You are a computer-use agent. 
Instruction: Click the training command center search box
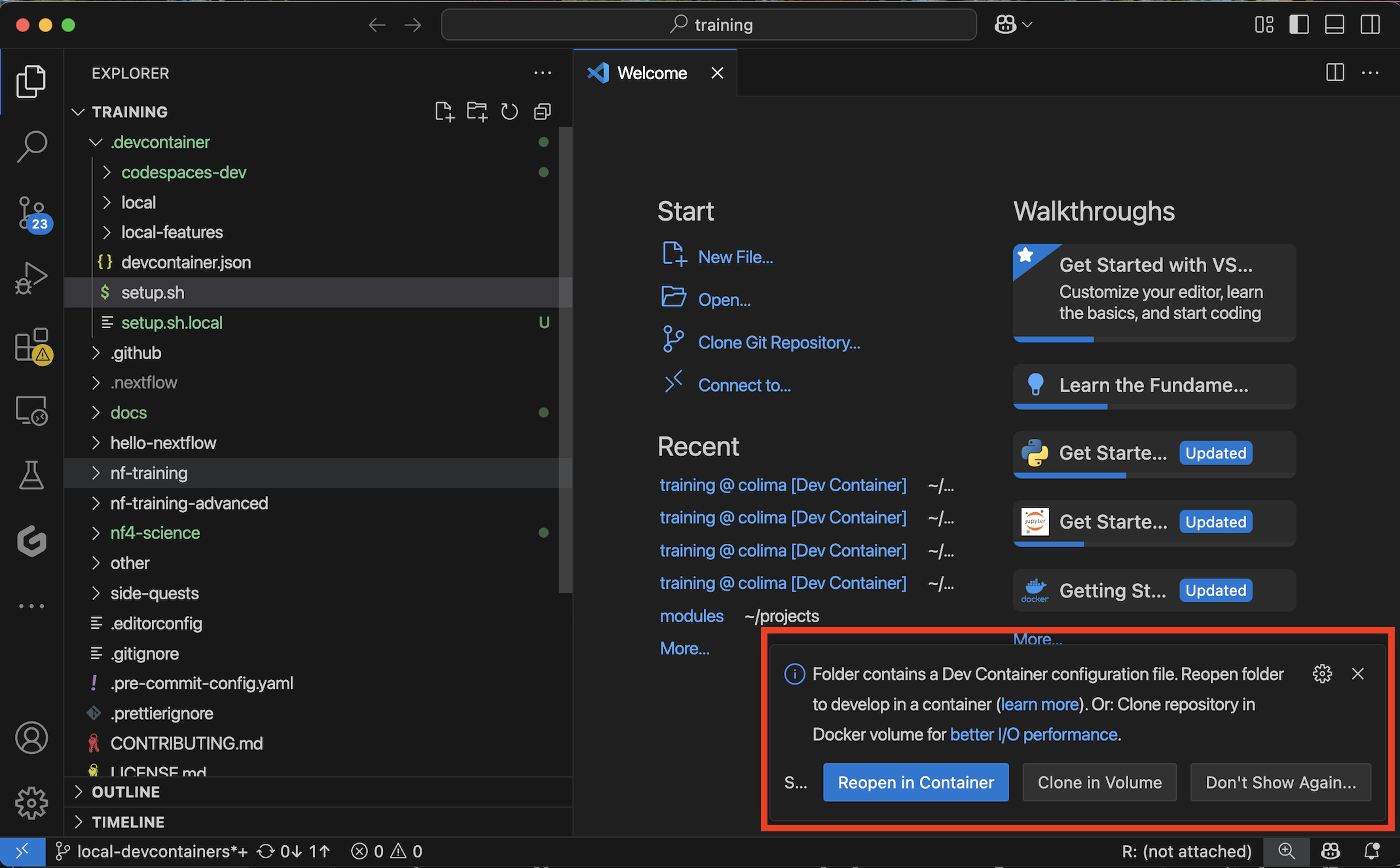tap(709, 25)
